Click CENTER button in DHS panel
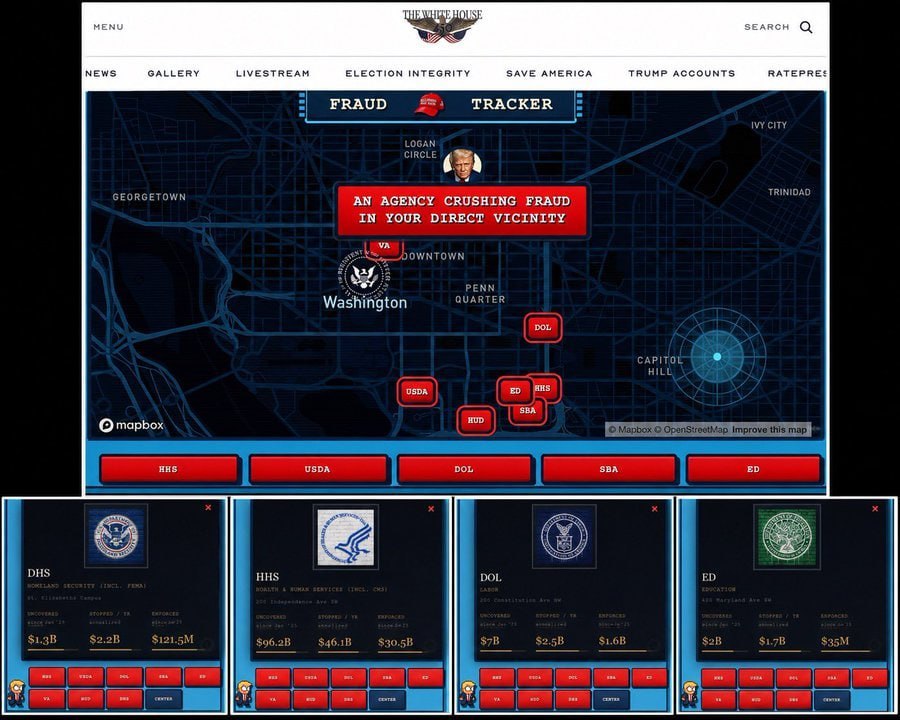Screen dimensions: 900x720 (x=164, y=699)
